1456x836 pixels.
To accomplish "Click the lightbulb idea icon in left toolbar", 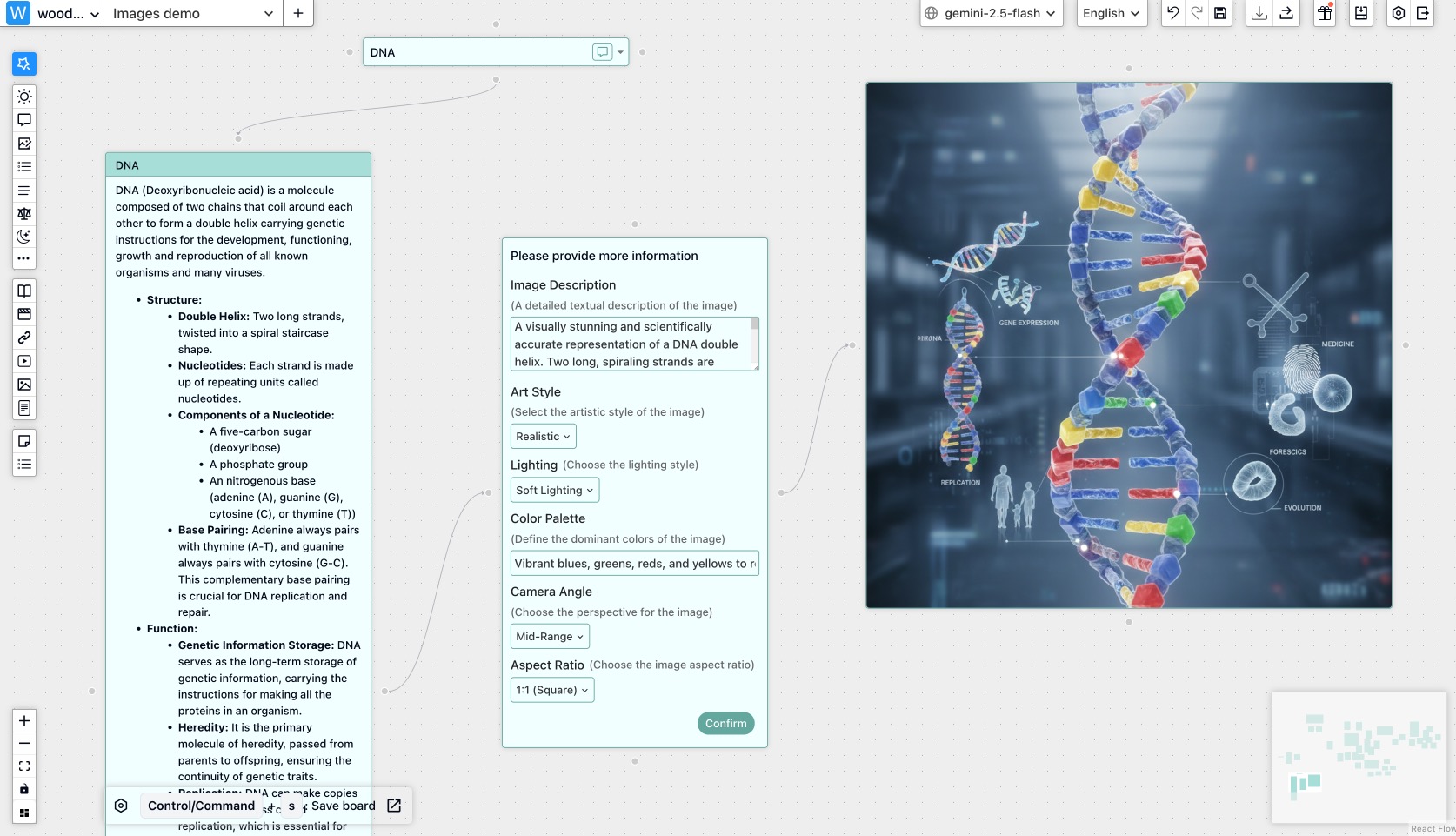I will [x=24, y=97].
